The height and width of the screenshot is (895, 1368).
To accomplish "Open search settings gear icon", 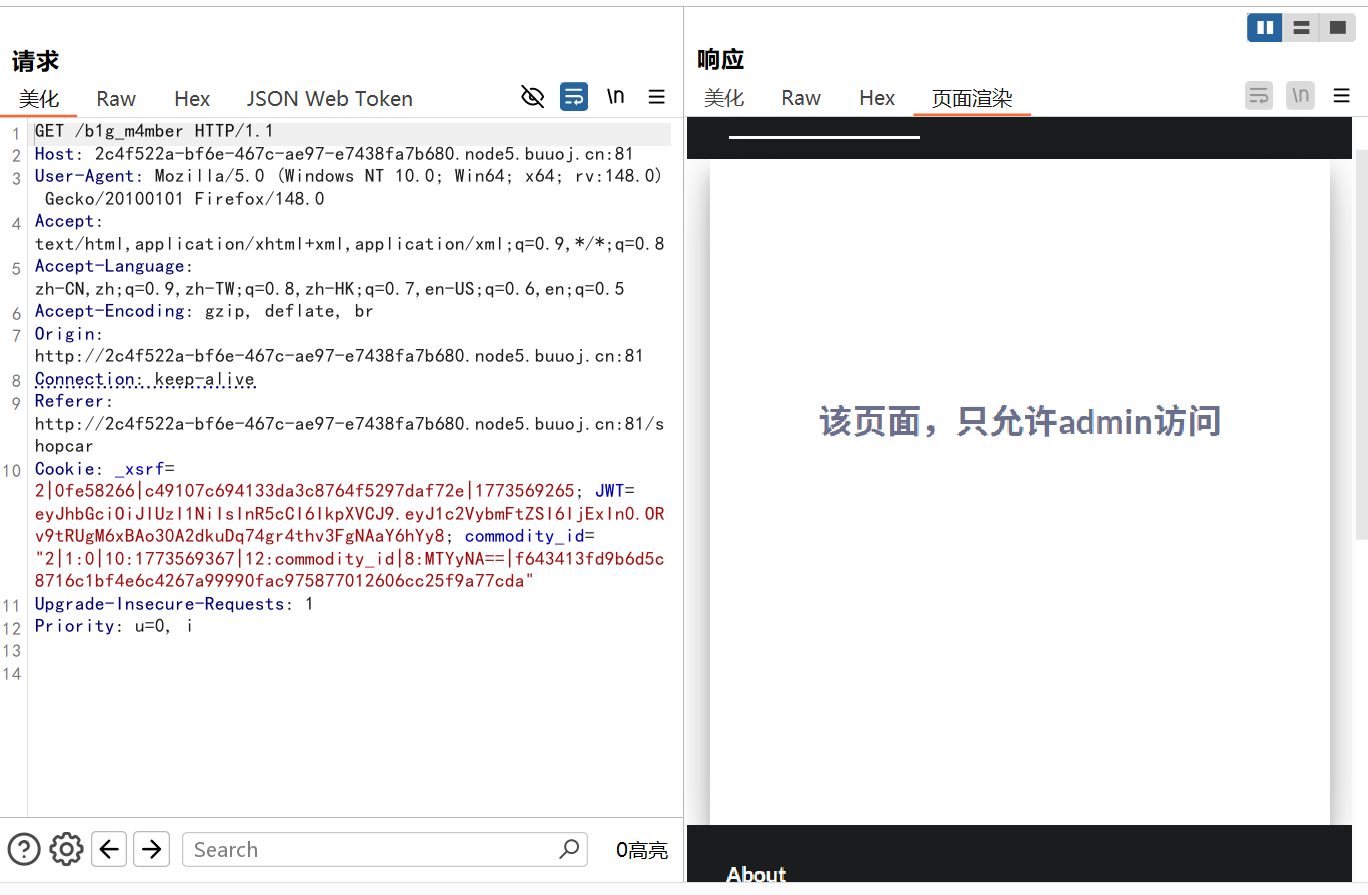I will pyautogui.click(x=66, y=849).
